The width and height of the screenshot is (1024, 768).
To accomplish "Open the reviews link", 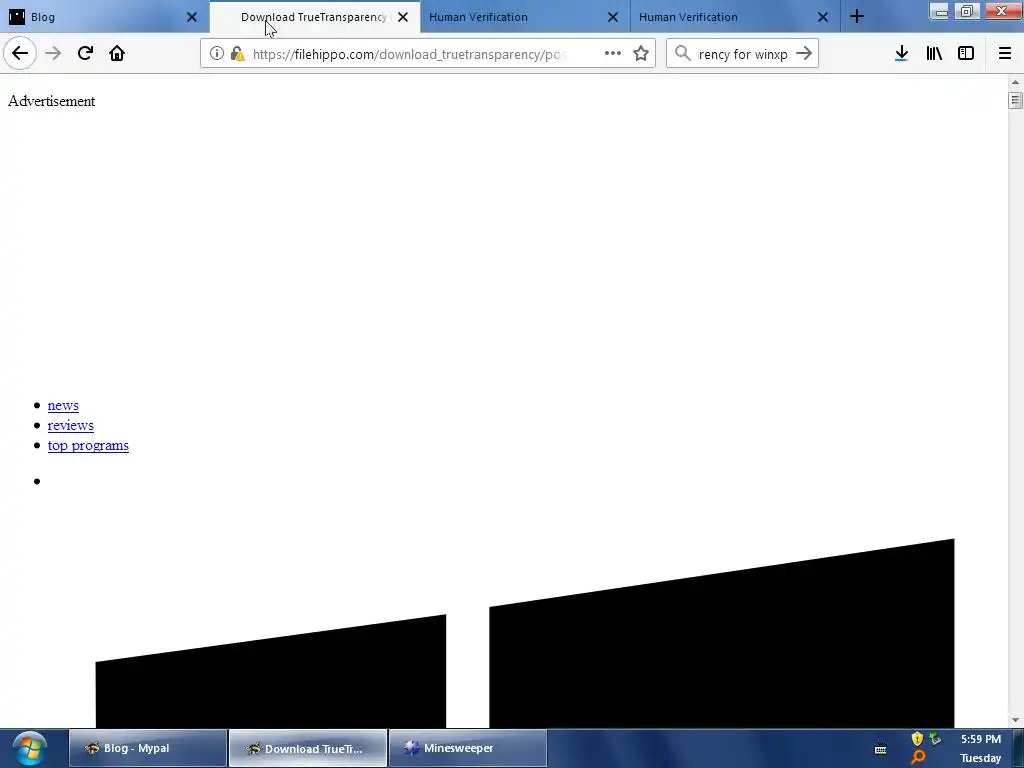I will click(x=71, y=426).
